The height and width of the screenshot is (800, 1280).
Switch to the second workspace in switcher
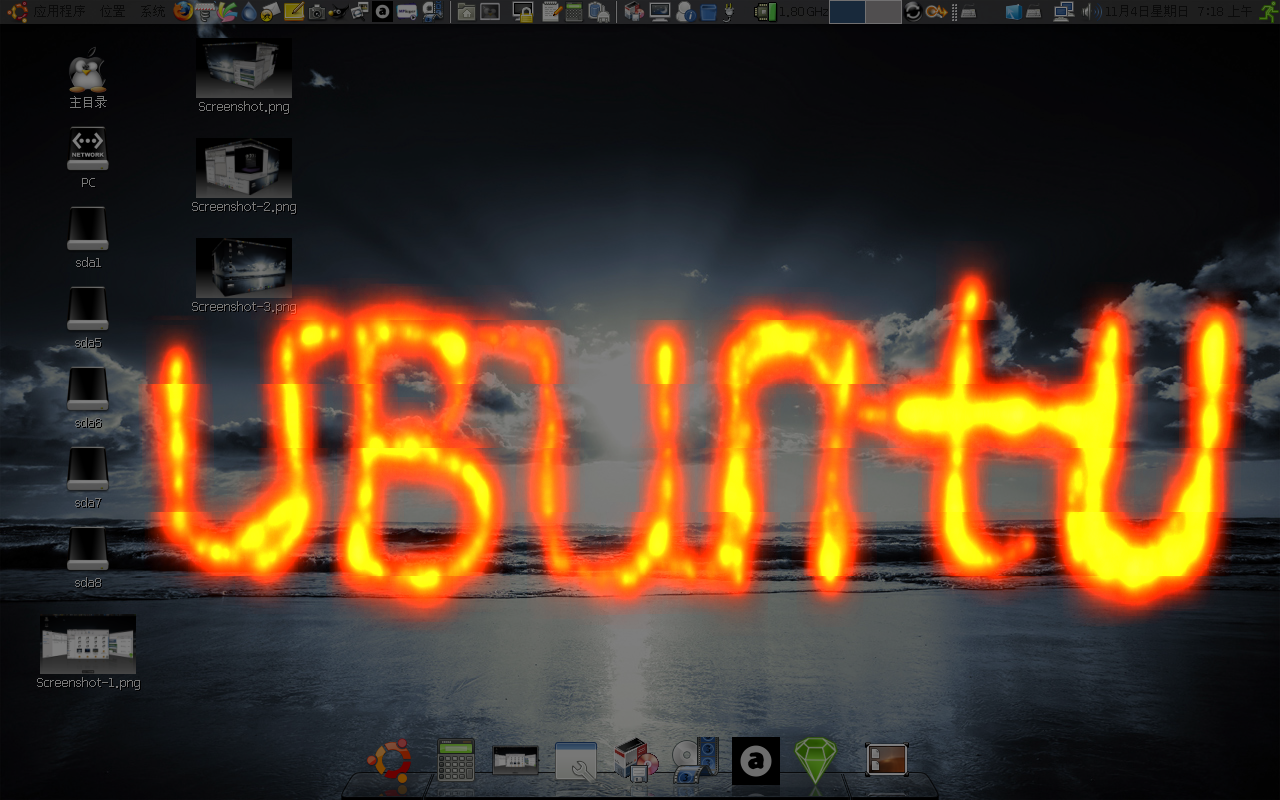pyautogui.click(x=883, y=12)
